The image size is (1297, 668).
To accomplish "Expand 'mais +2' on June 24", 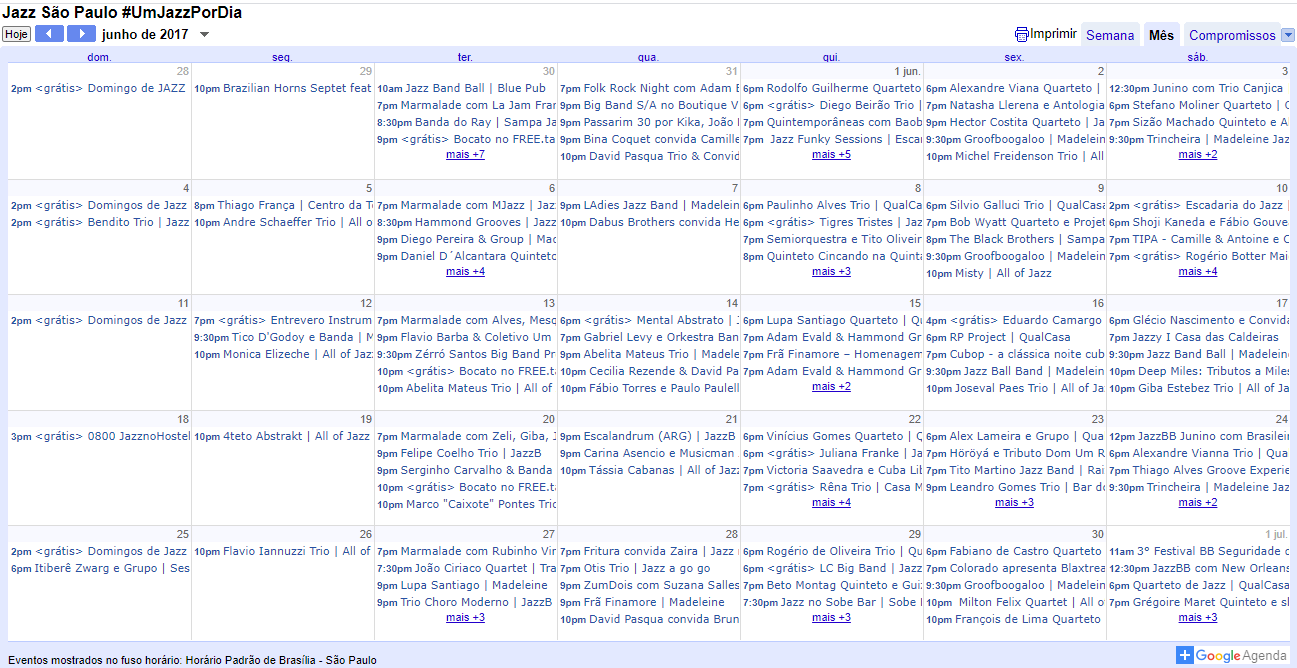I will point(1198,503).
